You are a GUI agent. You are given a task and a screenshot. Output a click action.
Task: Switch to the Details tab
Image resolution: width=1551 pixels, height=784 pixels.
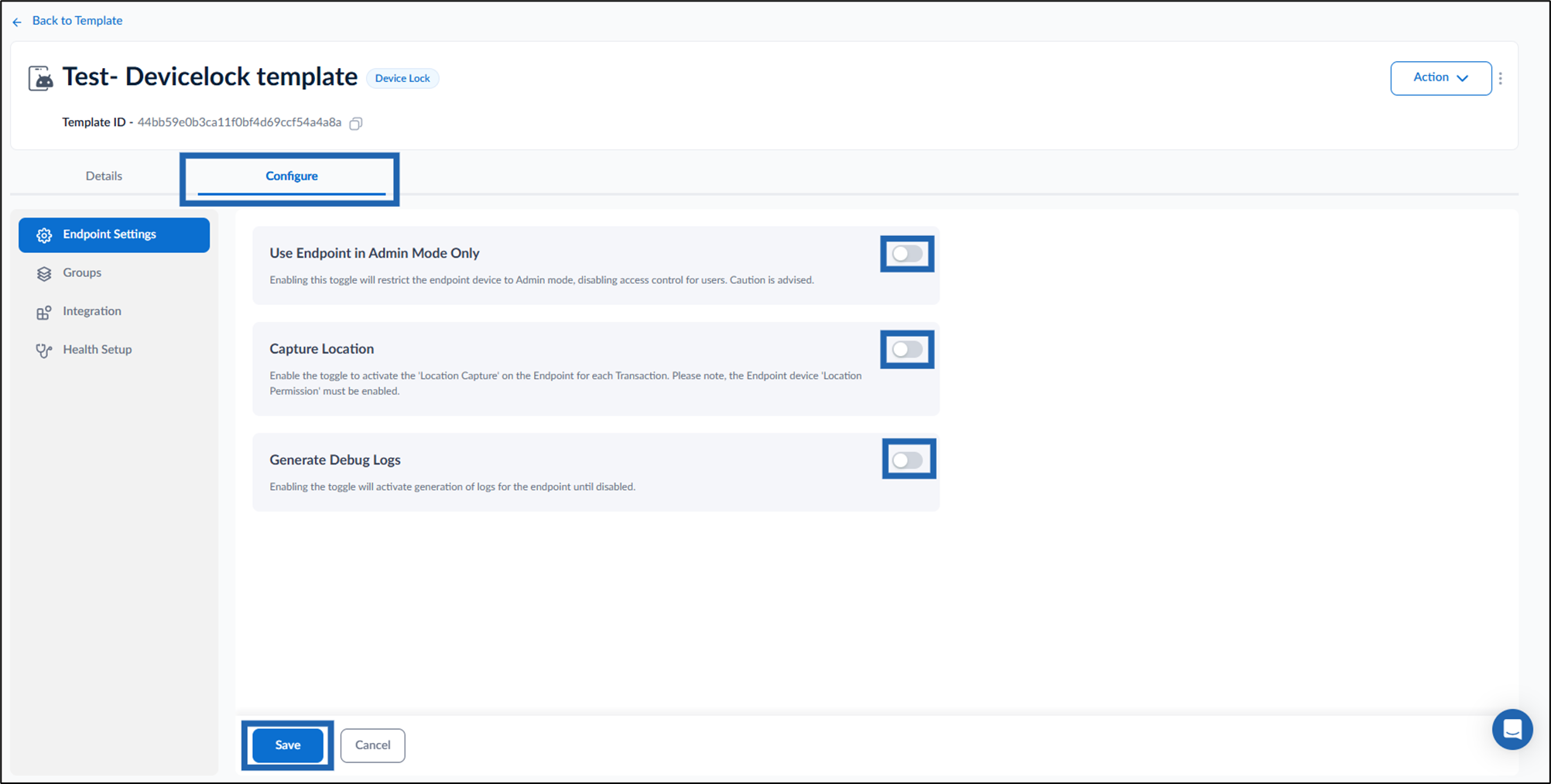[104, 176]
